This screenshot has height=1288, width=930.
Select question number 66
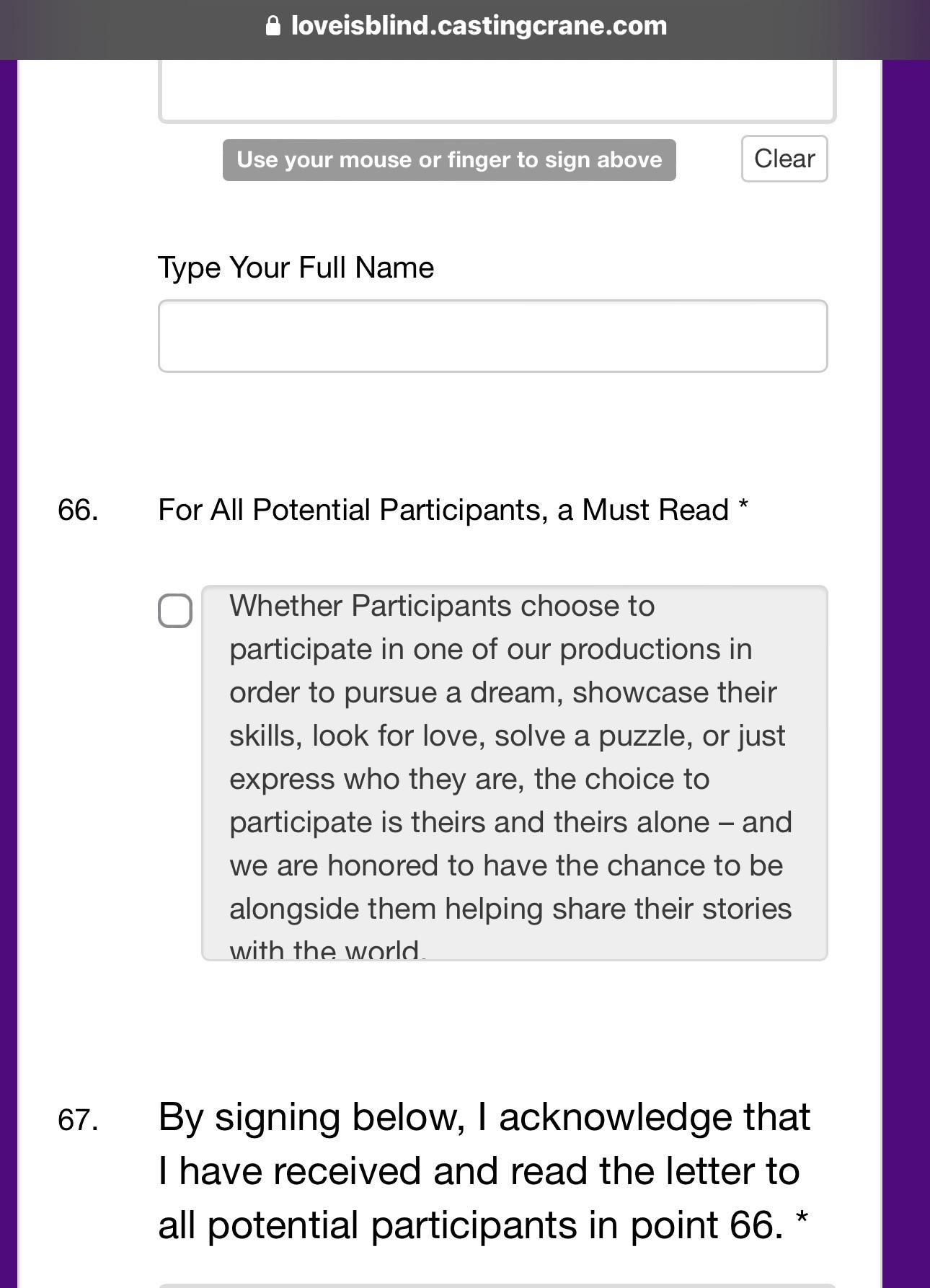click(x=78, y=510)
